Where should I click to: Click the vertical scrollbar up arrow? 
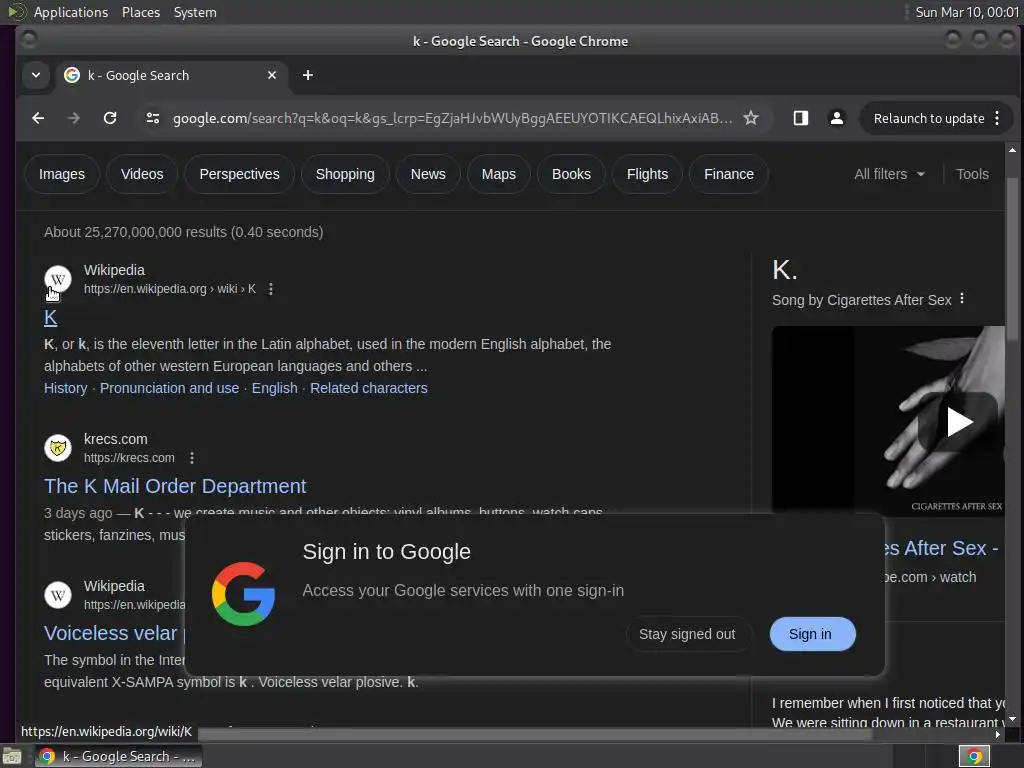tap(1012, 150)
